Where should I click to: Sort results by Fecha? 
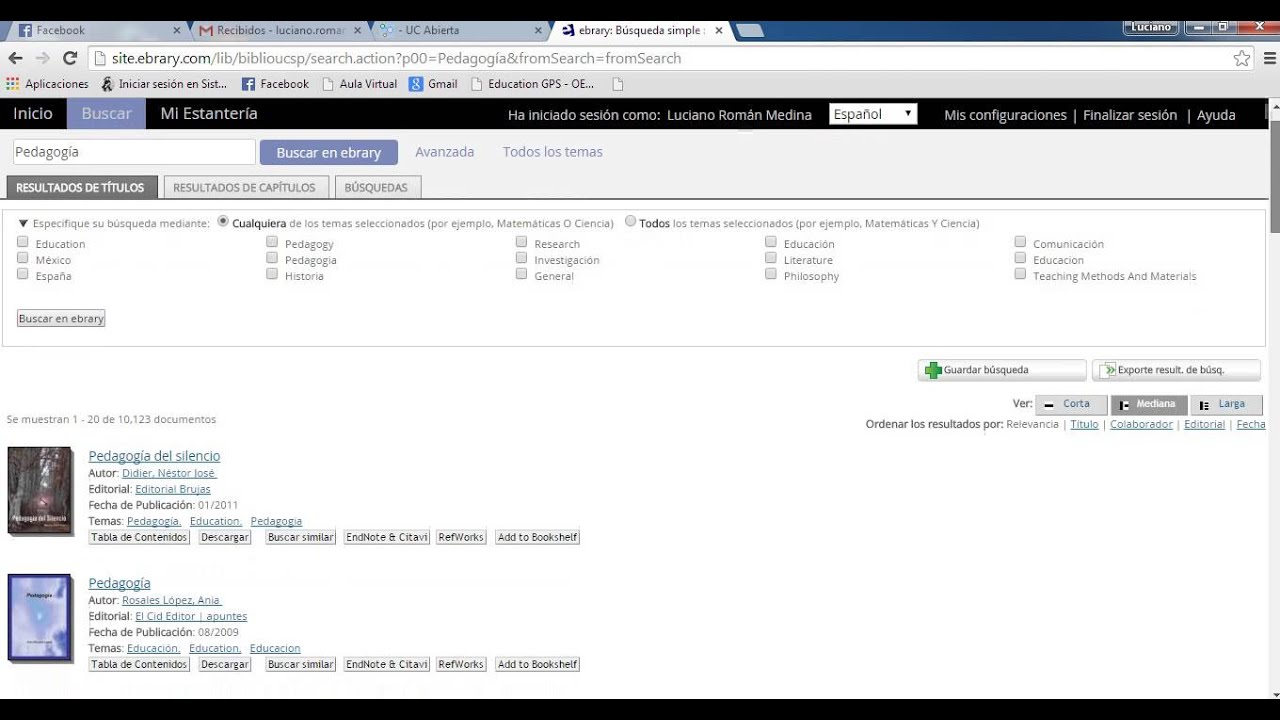click(1251, 424)
